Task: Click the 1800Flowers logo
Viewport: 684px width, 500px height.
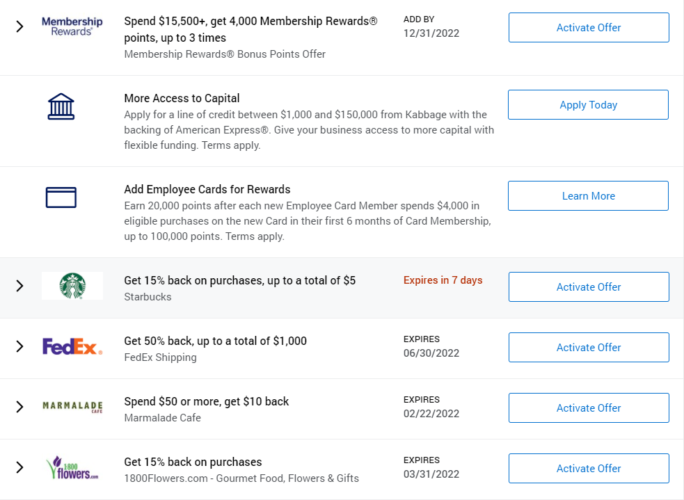Action: [72, 468]
